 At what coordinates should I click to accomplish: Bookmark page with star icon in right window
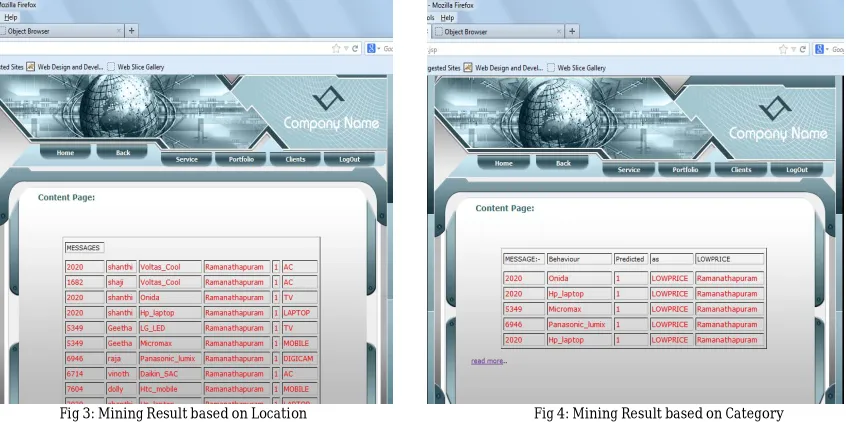coord(783,49)
